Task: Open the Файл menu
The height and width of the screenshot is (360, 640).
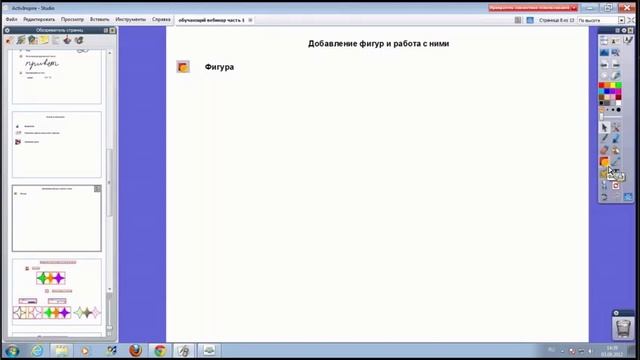Action: click(x=11, y=20)
